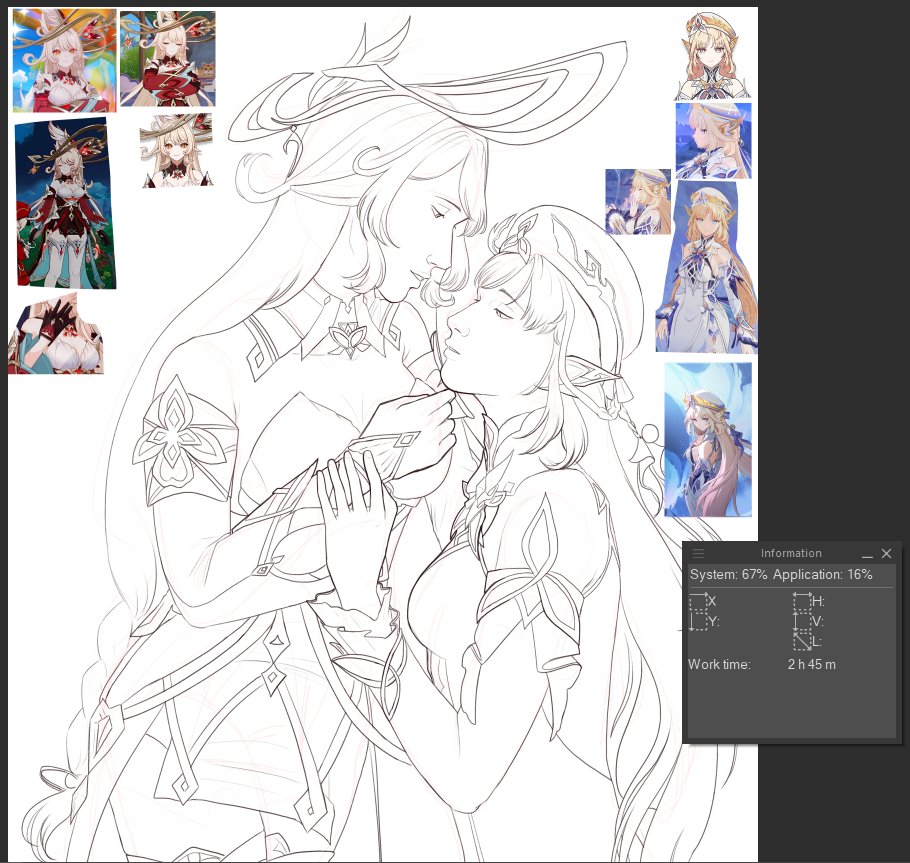The width and height of the screenshot is (910, 863).
Task: Select the small purple-toned elf reference
Action: (638, 202)
